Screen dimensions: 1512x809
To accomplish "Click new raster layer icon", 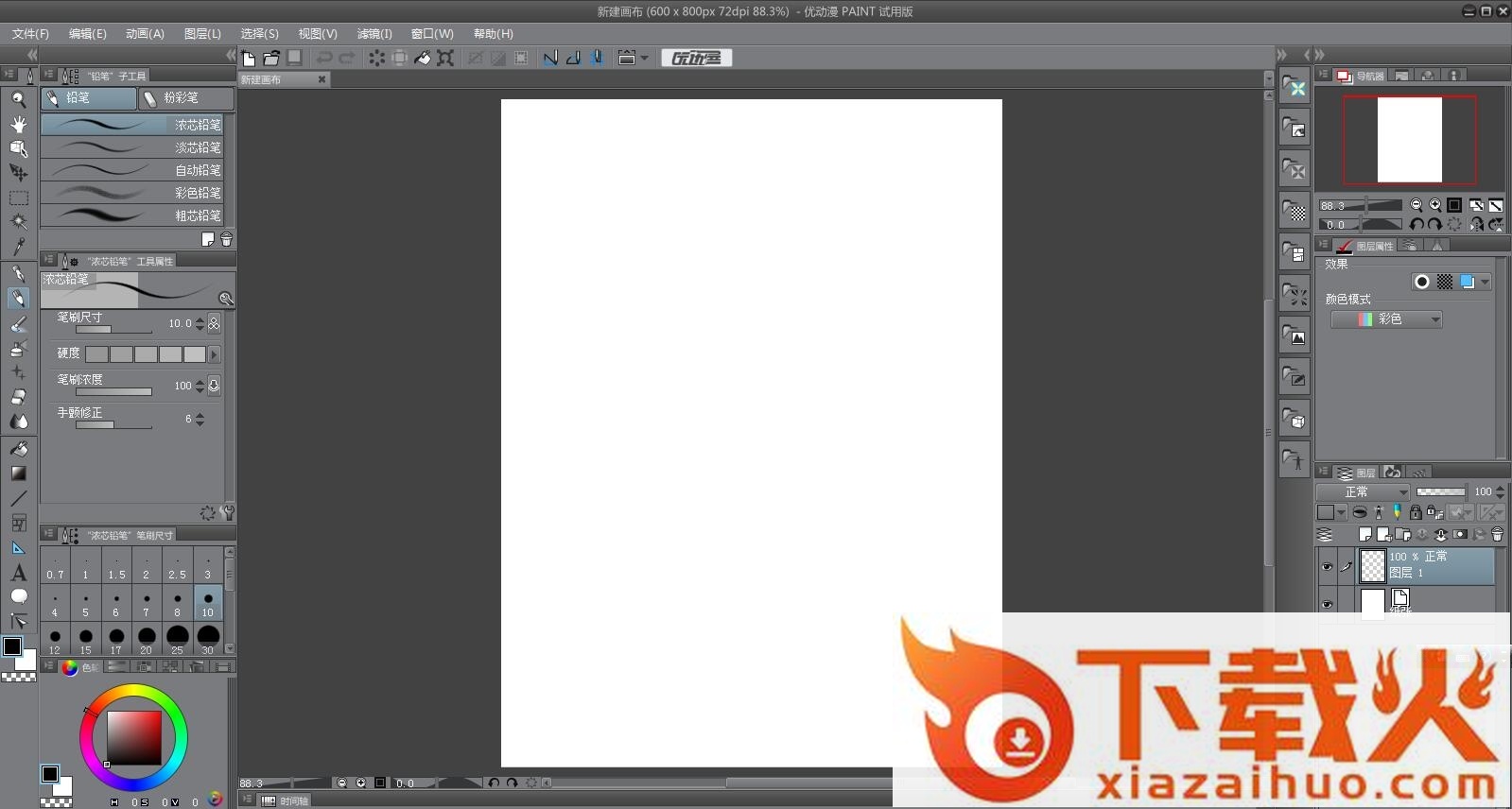I will 1364,535.
